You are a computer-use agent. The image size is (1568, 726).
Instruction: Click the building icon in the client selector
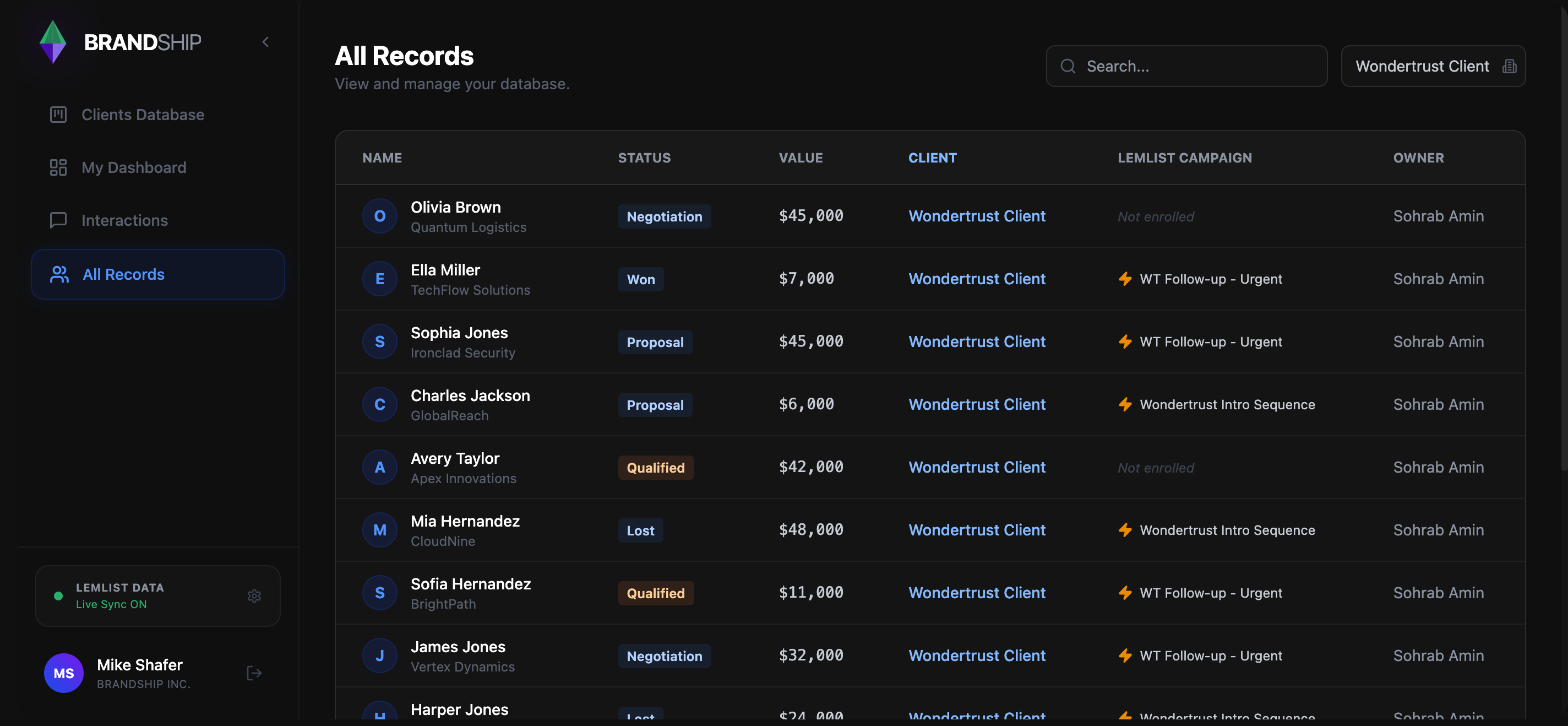1509,67
